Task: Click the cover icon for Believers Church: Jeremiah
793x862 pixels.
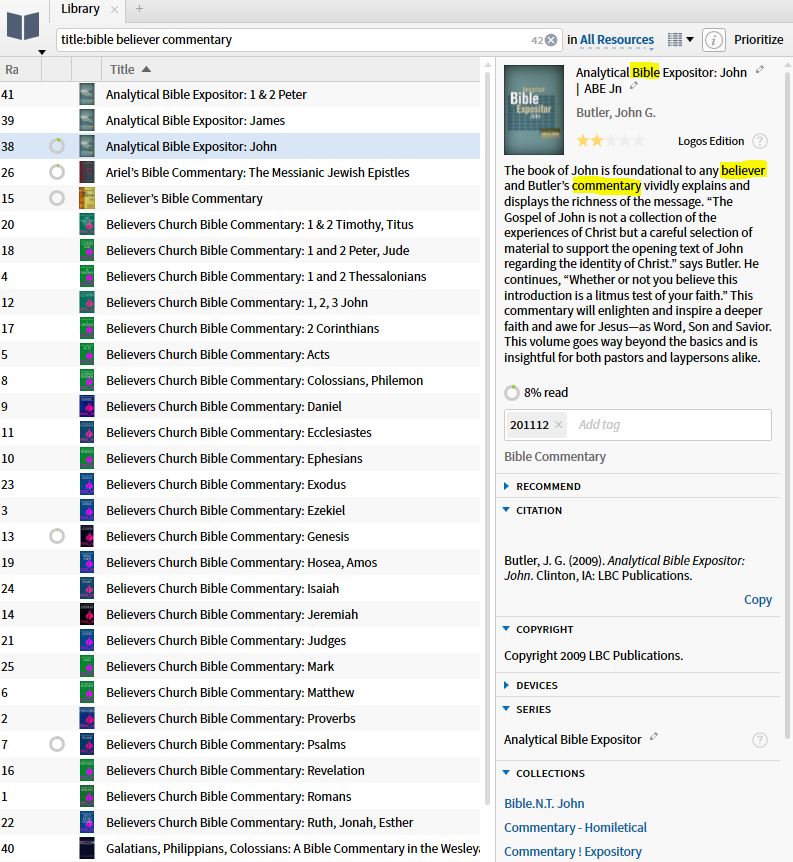Action: tap(87, 615)
